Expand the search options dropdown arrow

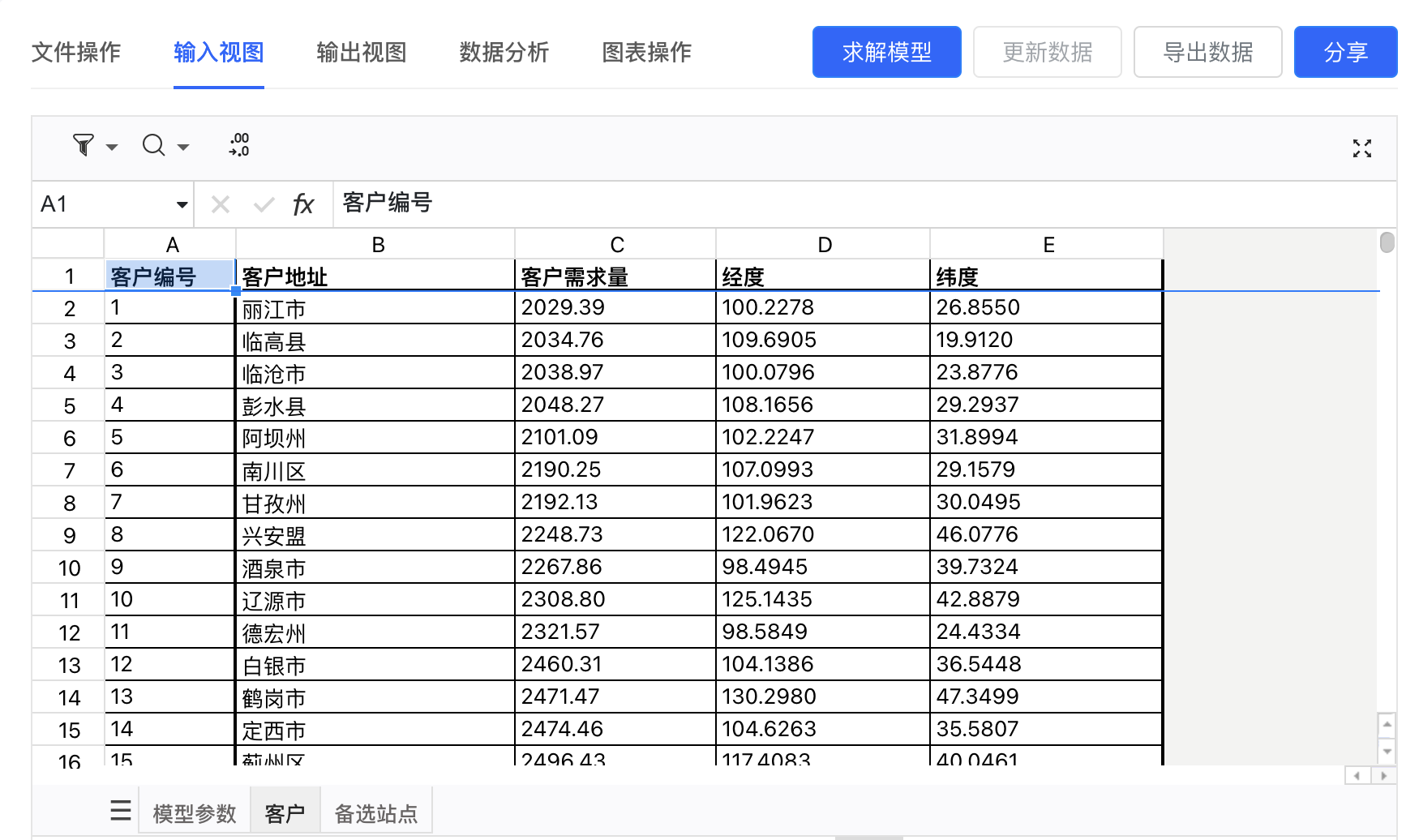pyautogui.click(x=183, y=148)
